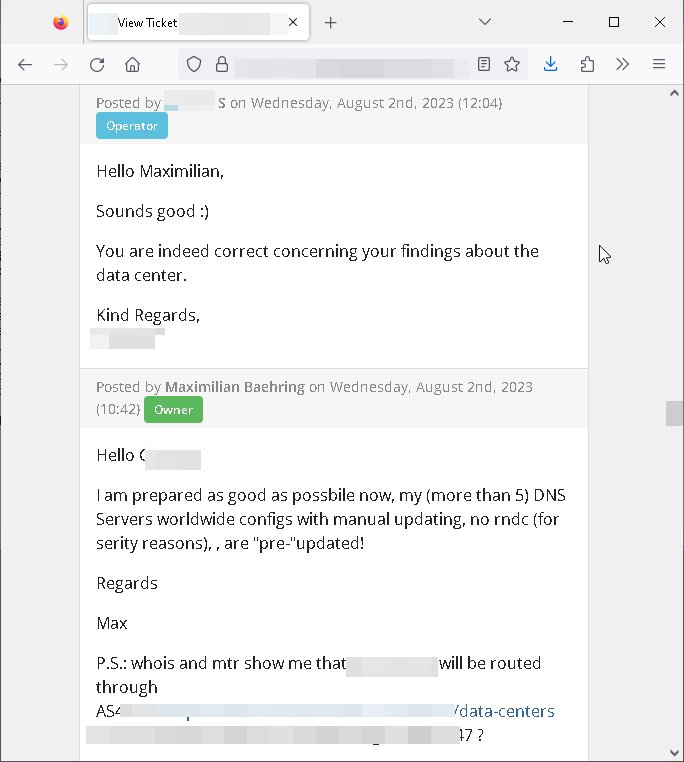The height and width of the screenshot is (762, 684).
Task: Reload the current ticket page
Action: click(x=97, y=64)
